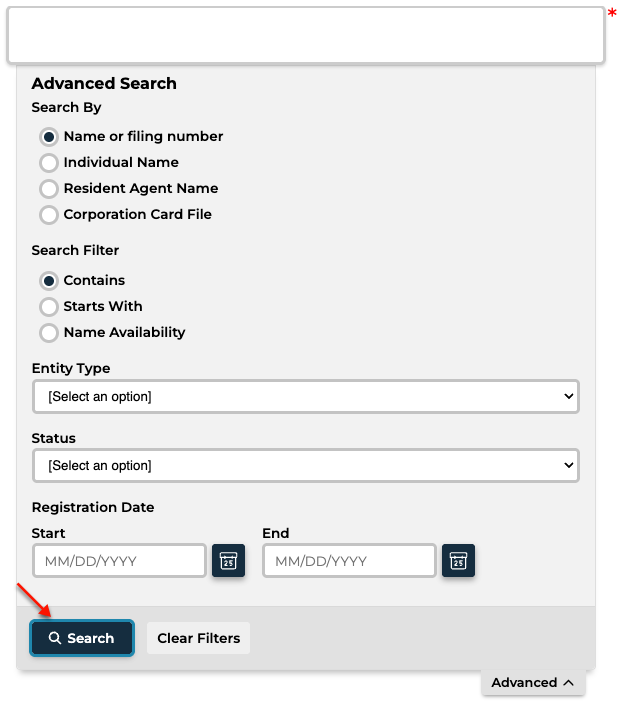
Task: Click the Clear Filters button
Action: point(198,638)
